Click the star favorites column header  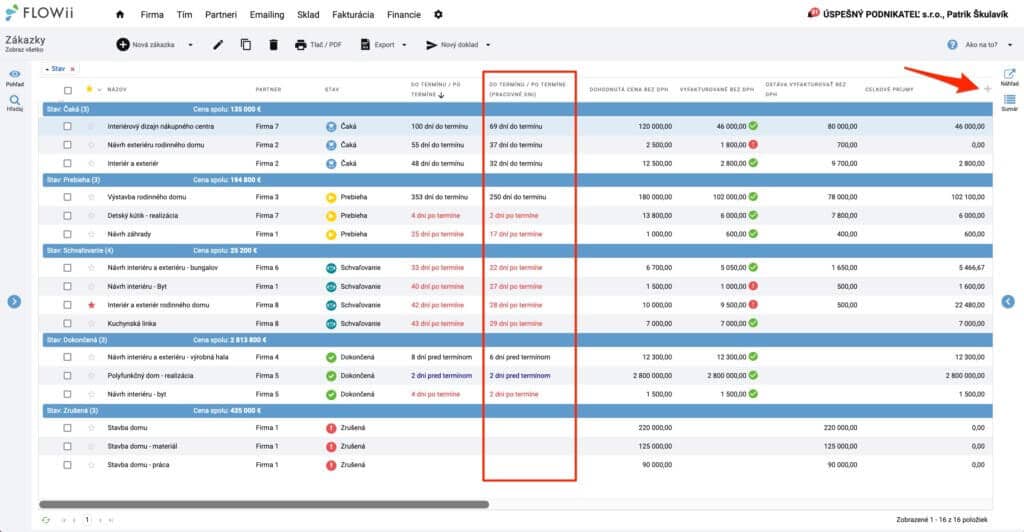tap(89, 89)
